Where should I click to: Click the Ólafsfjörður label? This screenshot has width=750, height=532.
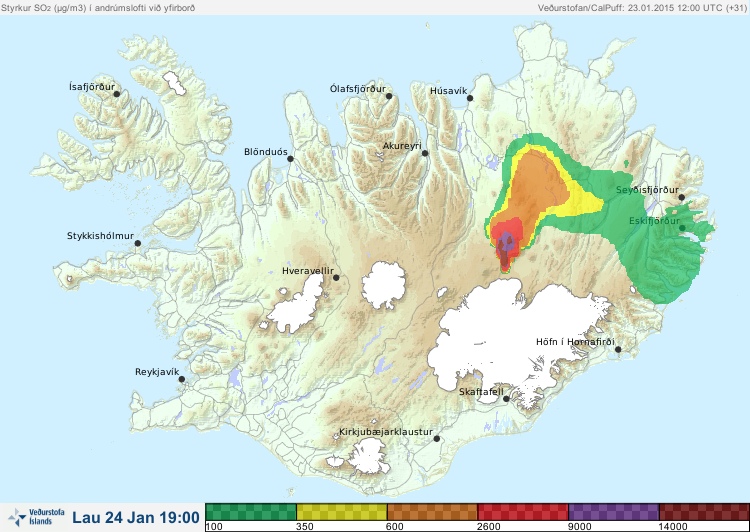point(358,89)
